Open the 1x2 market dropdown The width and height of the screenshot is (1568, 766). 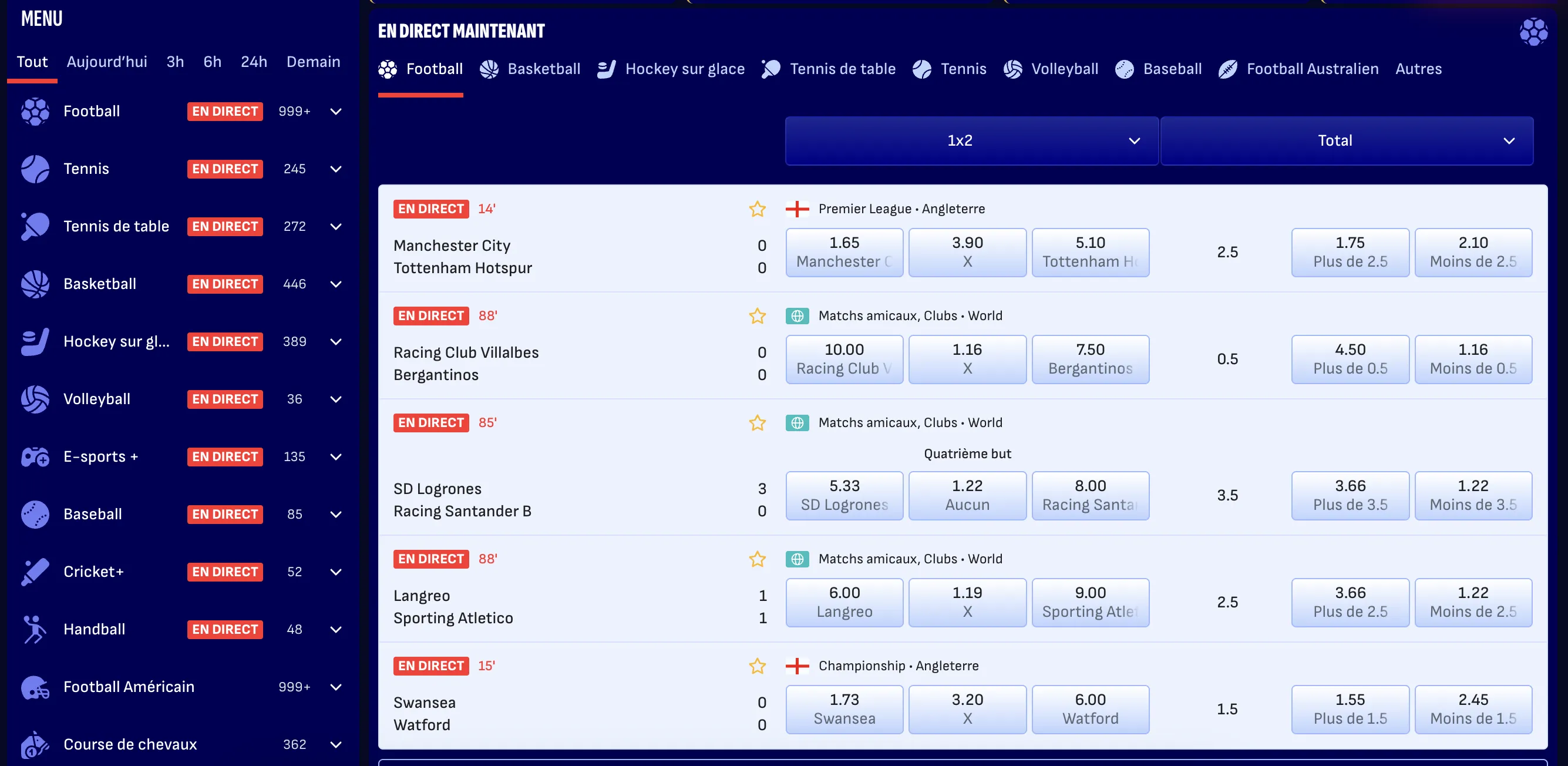pyautogui.click(x=971, y=140)
